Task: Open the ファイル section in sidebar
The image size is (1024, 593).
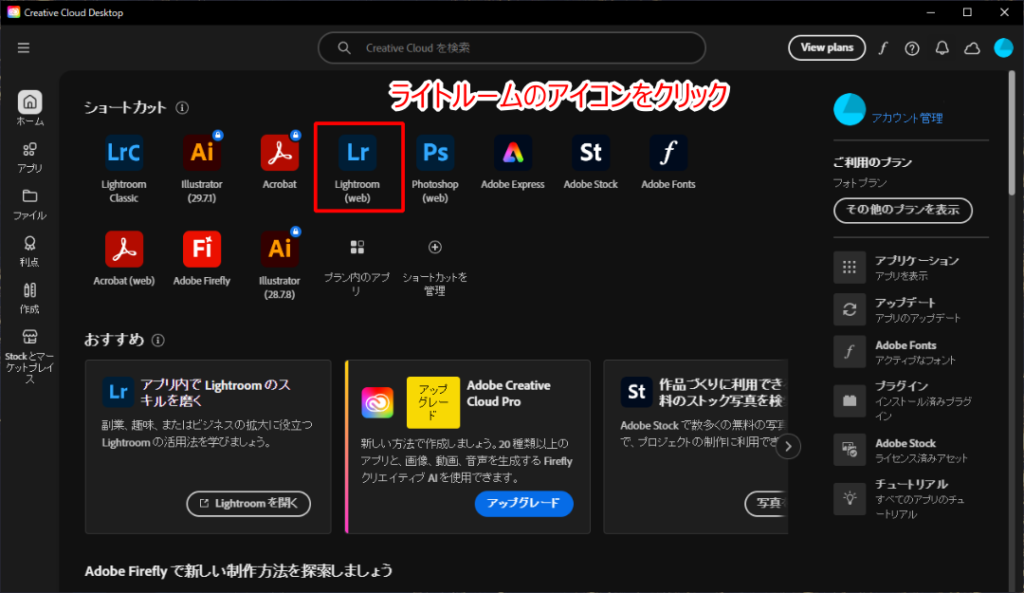Action: coord(29,204)
